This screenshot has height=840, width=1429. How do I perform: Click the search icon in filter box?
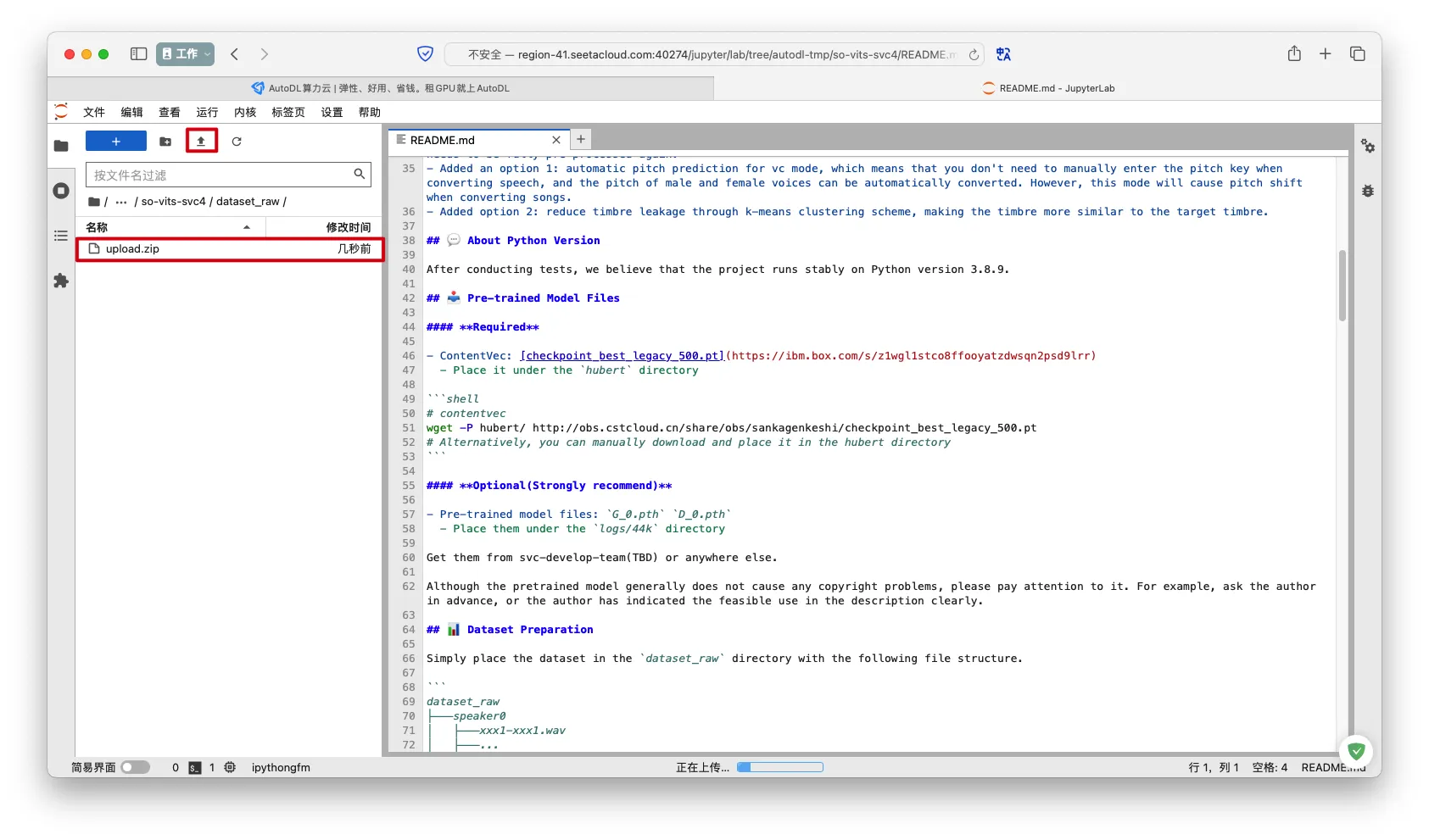coord(360,175)
